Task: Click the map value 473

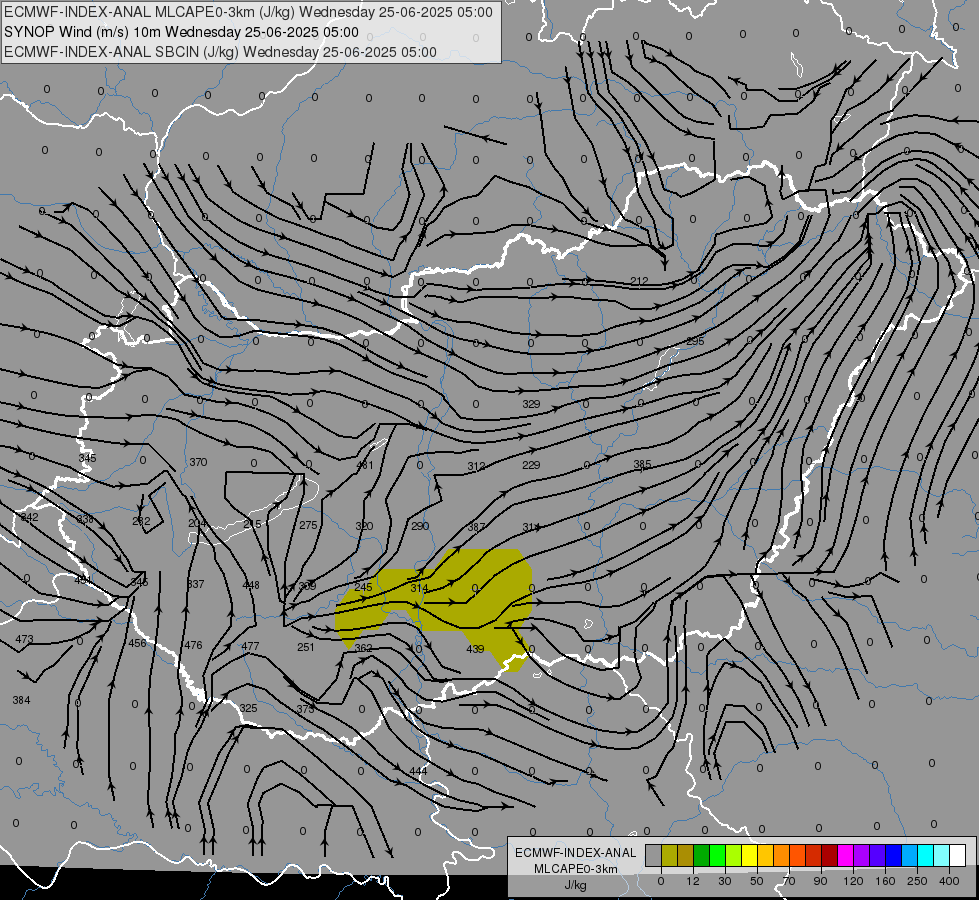Action: [x=24, y=639]
